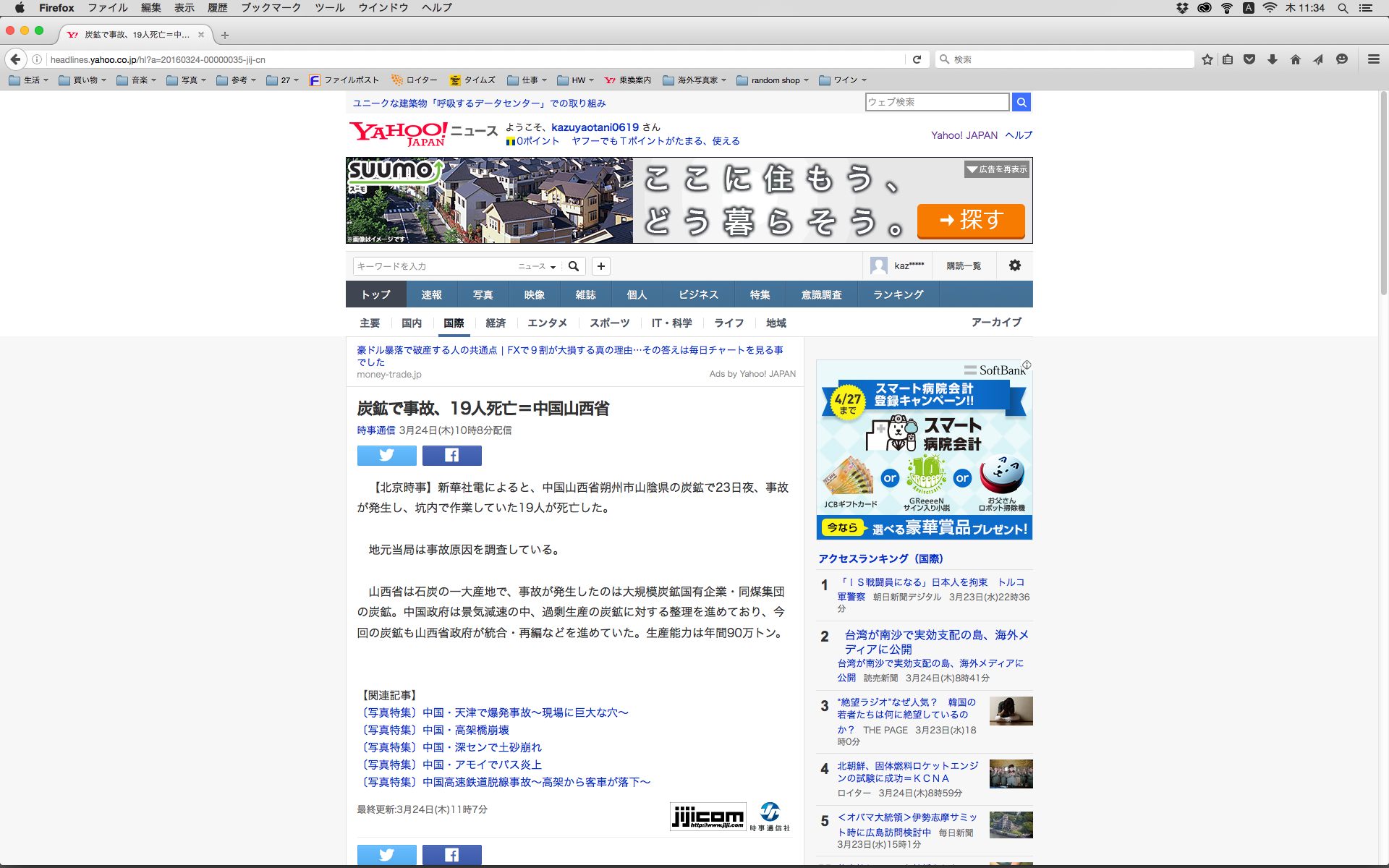1389x868 pixels.
Task: Bookmark page with star icon
Action: [1207, 59]
